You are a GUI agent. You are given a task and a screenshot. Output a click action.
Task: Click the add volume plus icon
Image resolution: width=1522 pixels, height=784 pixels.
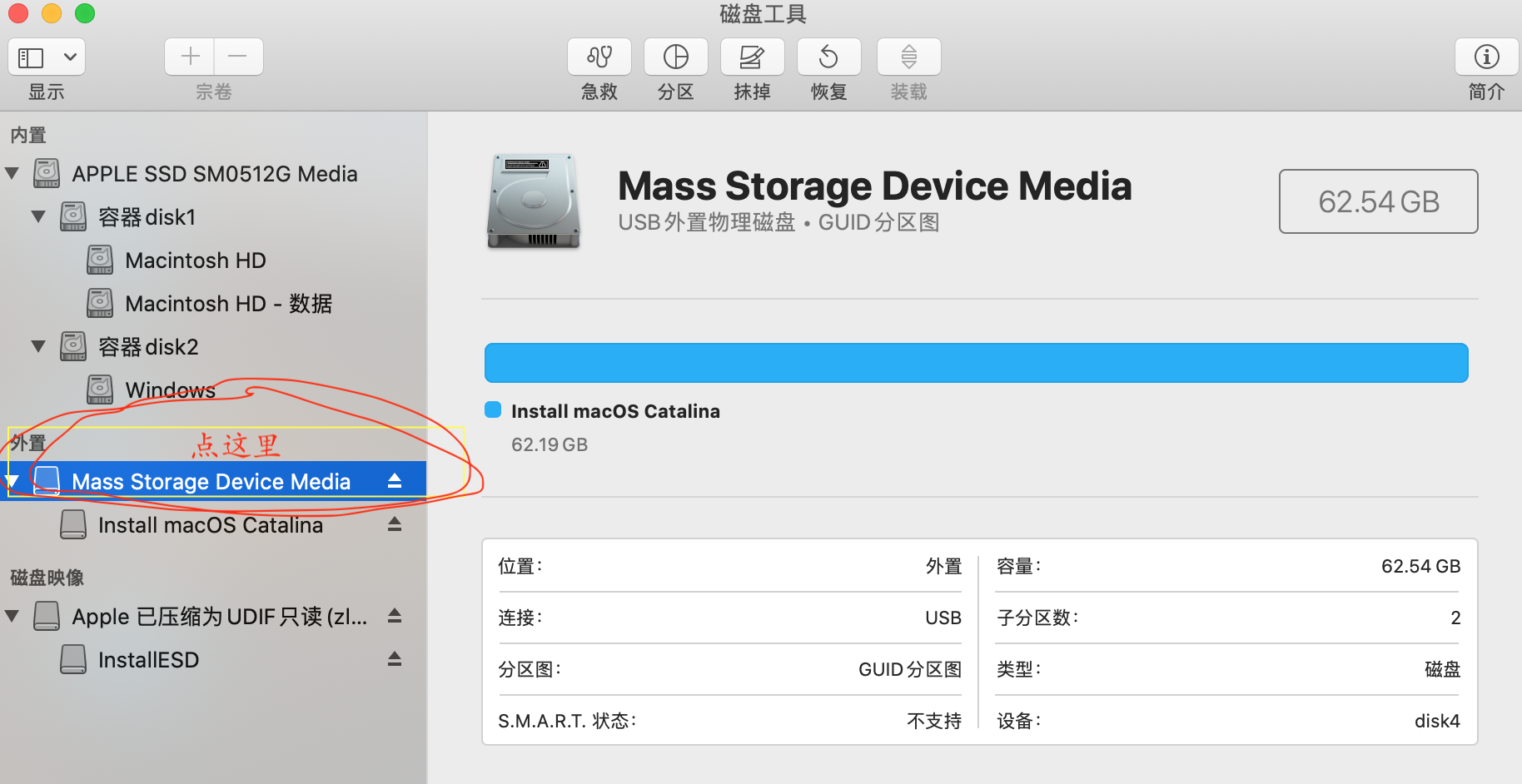[x=189, y=56]
